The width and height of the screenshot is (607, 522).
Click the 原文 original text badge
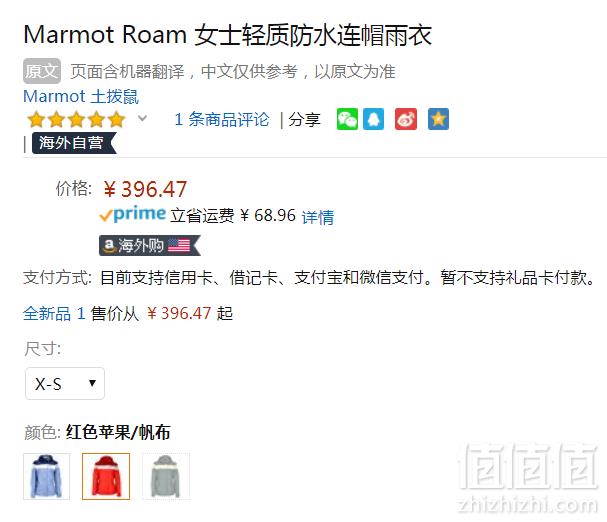[42, 71]
